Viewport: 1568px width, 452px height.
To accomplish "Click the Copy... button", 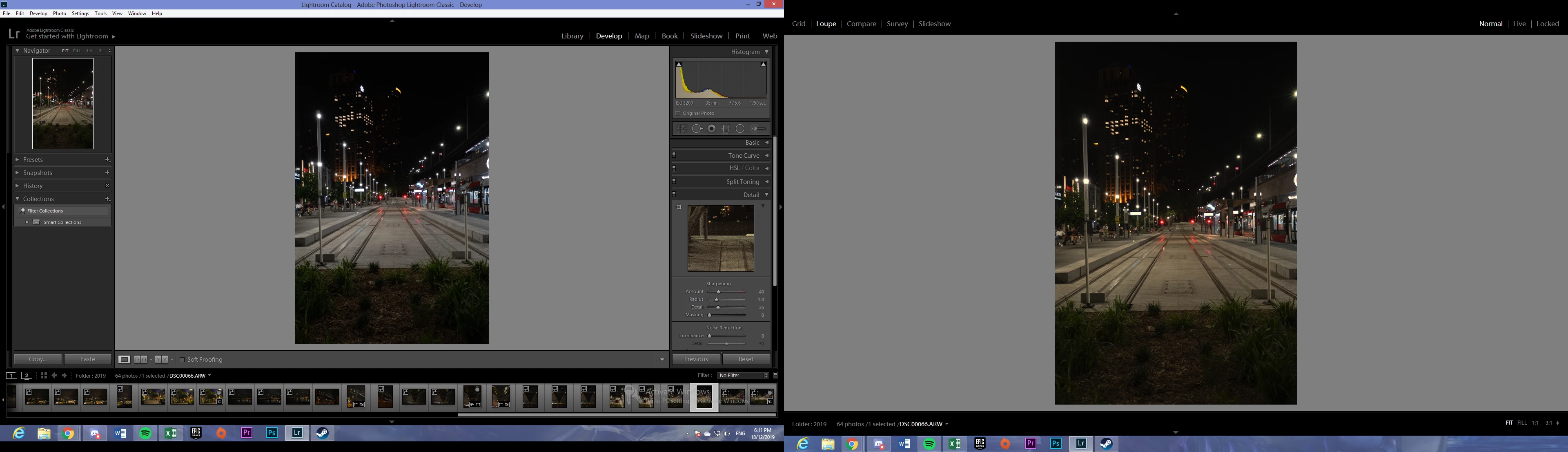I will 38,359.
